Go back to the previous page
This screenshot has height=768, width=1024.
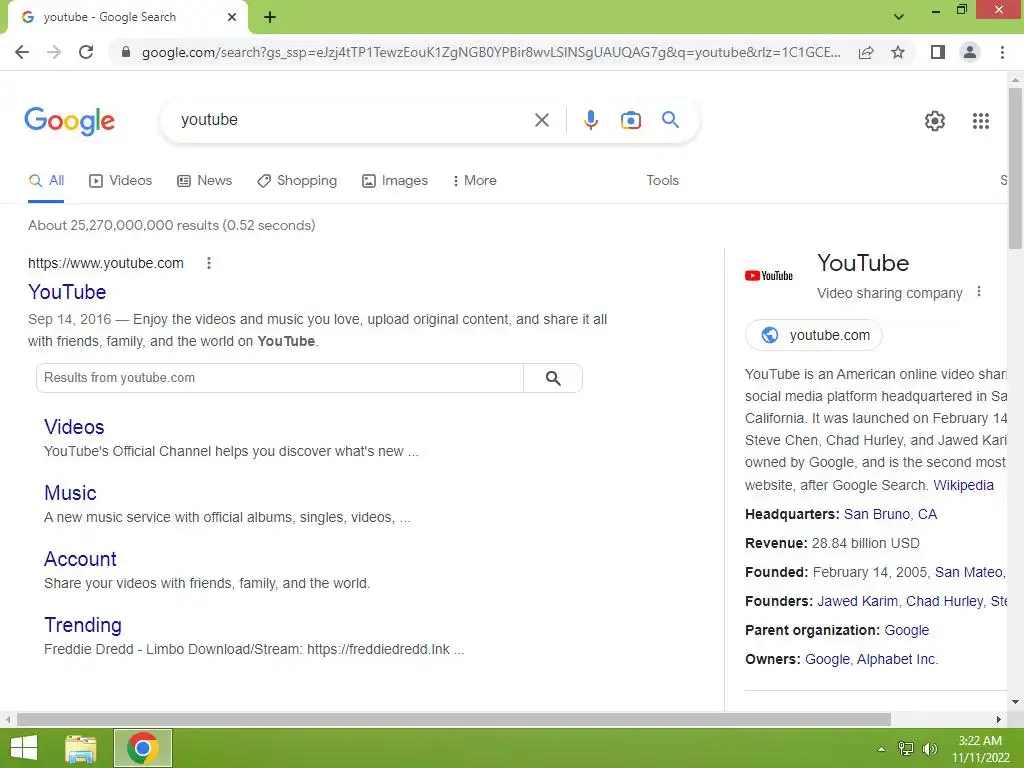point(22,52)
